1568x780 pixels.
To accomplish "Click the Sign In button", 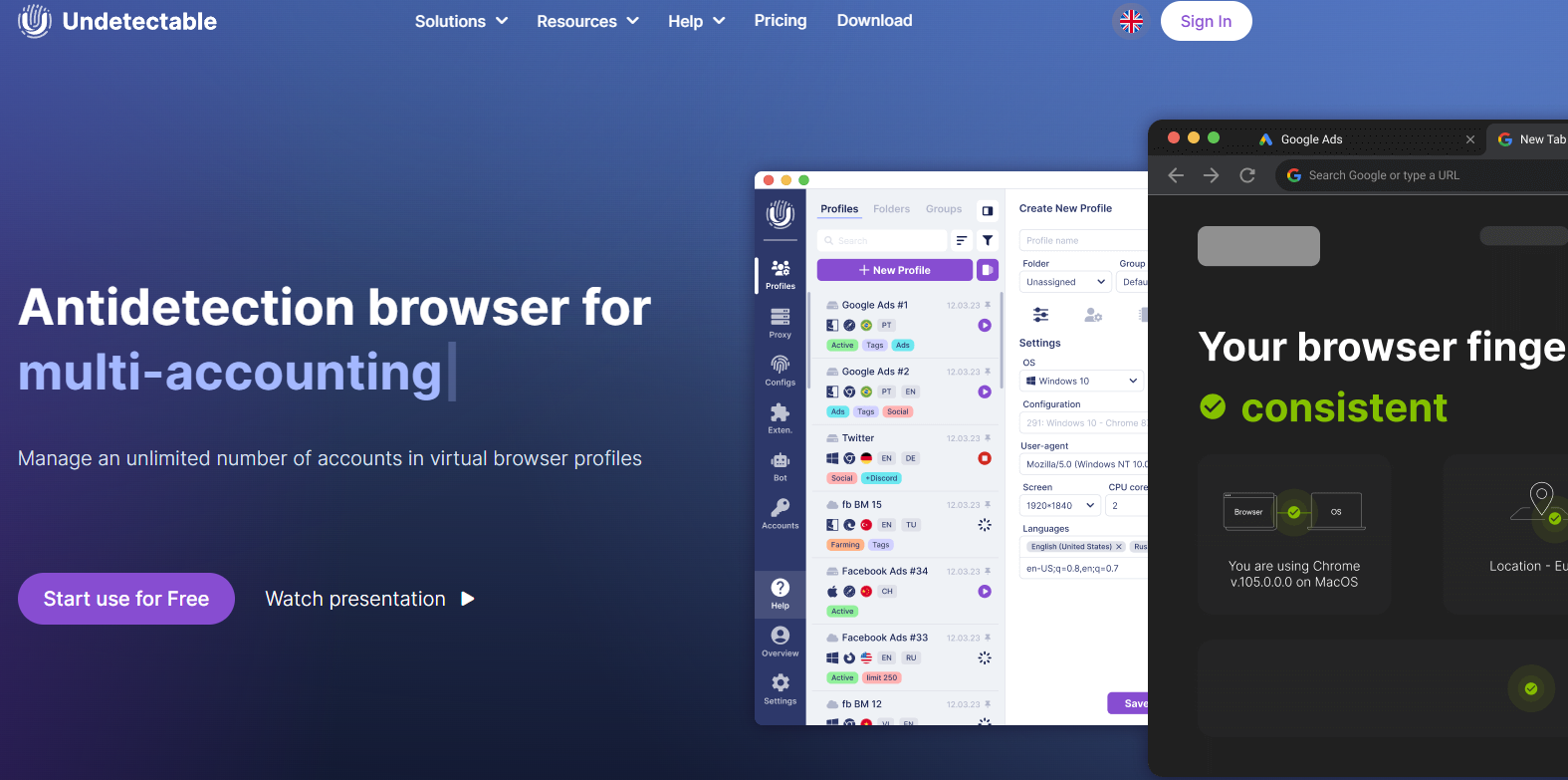I will coord(1206,21).
